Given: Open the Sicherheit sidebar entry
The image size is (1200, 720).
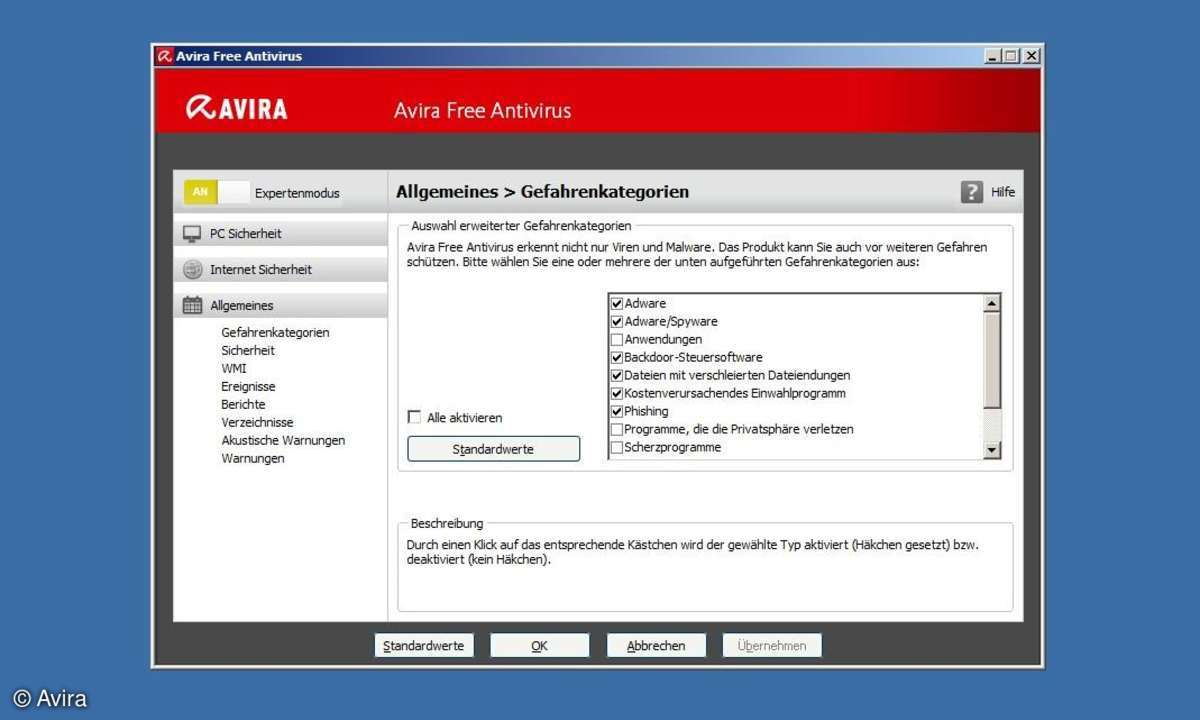Looking at the screenshot, I should [248, 350].
